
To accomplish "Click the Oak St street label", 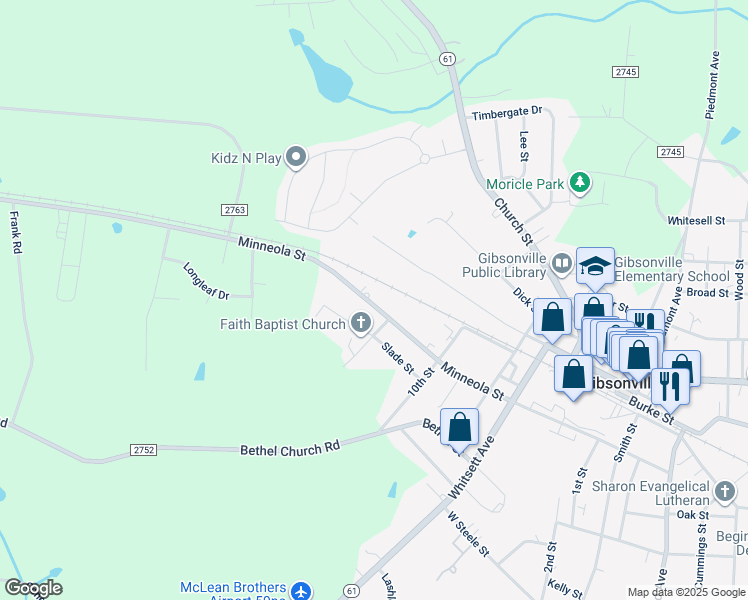I will [x=693, y=515].
